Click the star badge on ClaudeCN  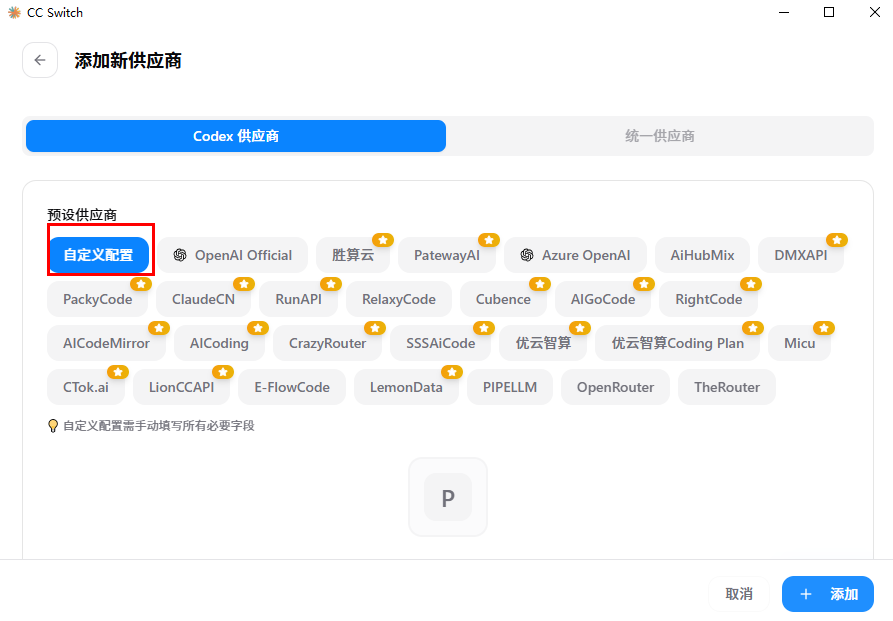click(x=244, y=284)
